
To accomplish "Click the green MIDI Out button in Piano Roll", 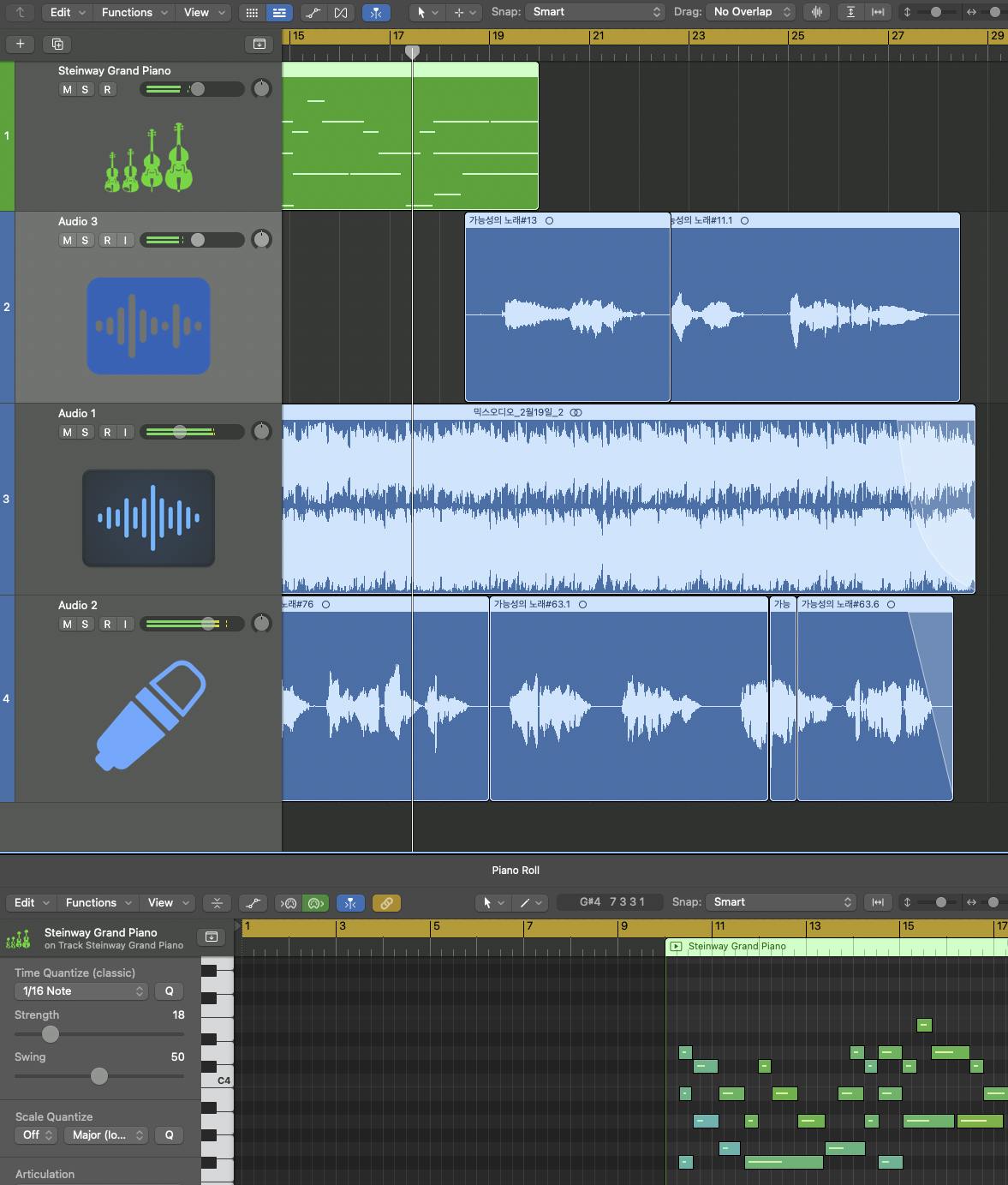I will pyautogui.click(x=316, y=902).
